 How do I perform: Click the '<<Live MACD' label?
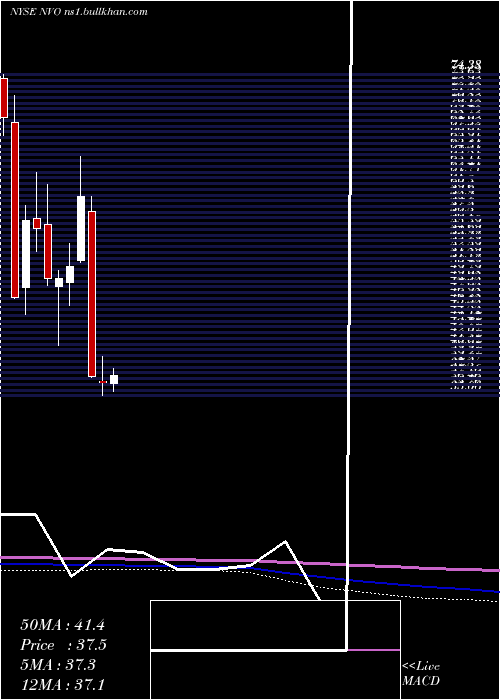pos(421,674)
